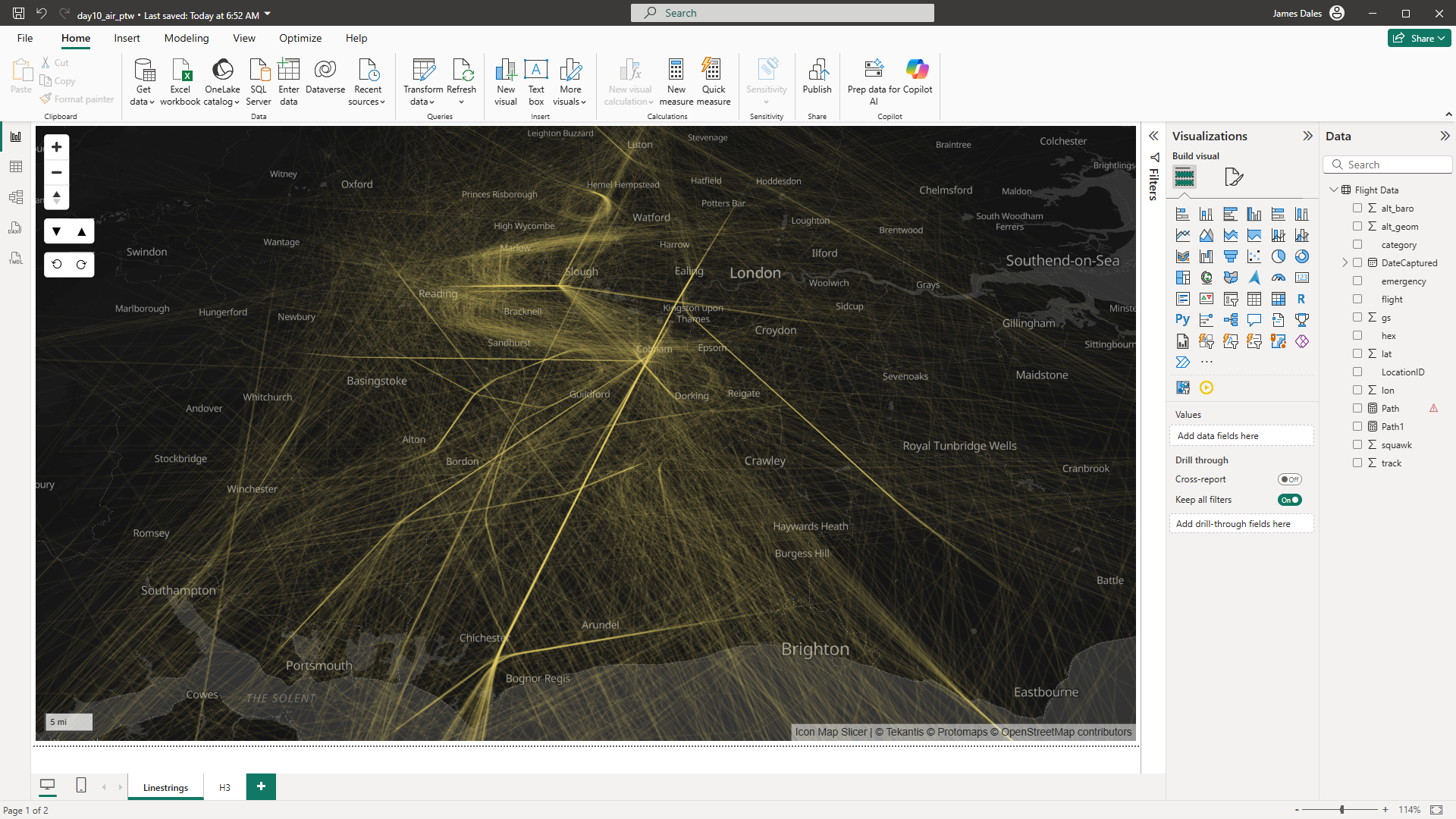This screenshot has width=1456, height=819.
Task: Collapse the Flight Data table
Action: [x=1334, y=190]
